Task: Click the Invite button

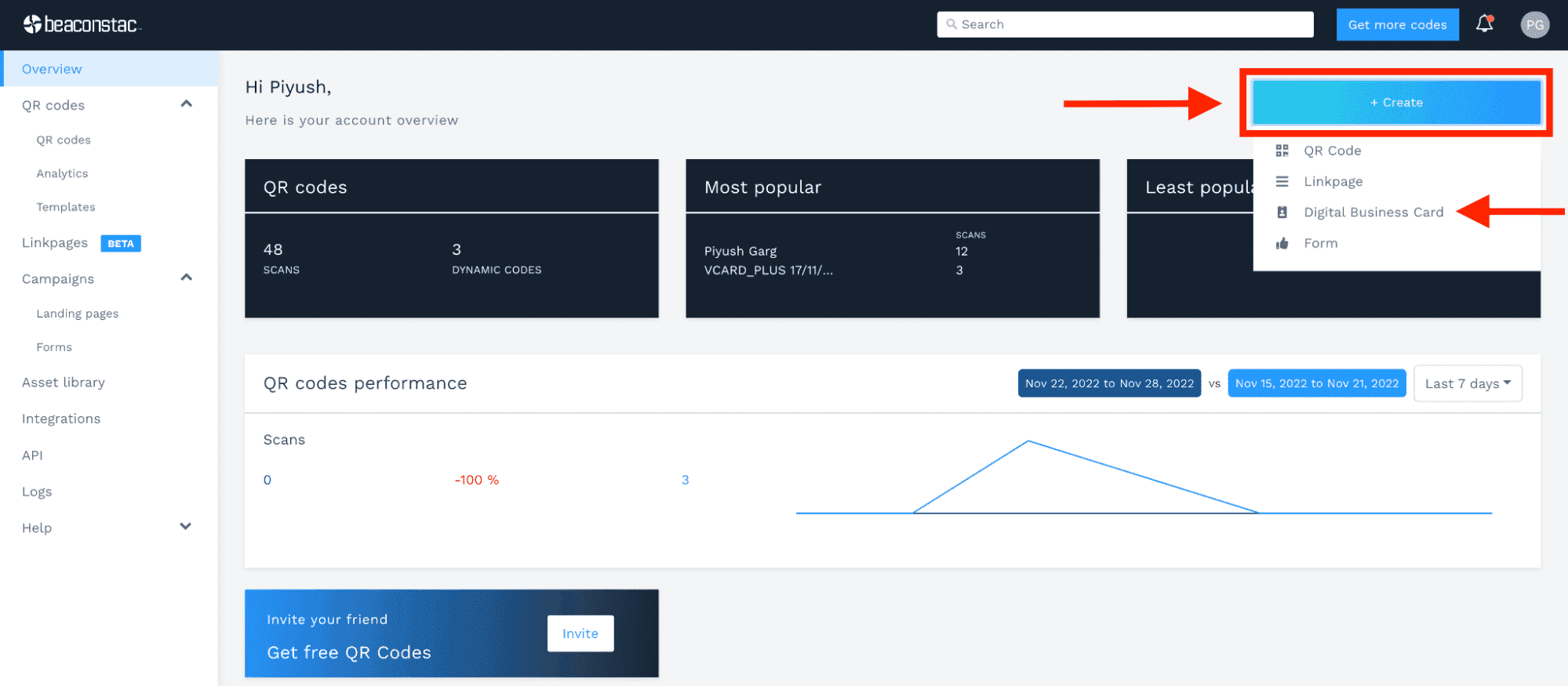Action: 580,633
